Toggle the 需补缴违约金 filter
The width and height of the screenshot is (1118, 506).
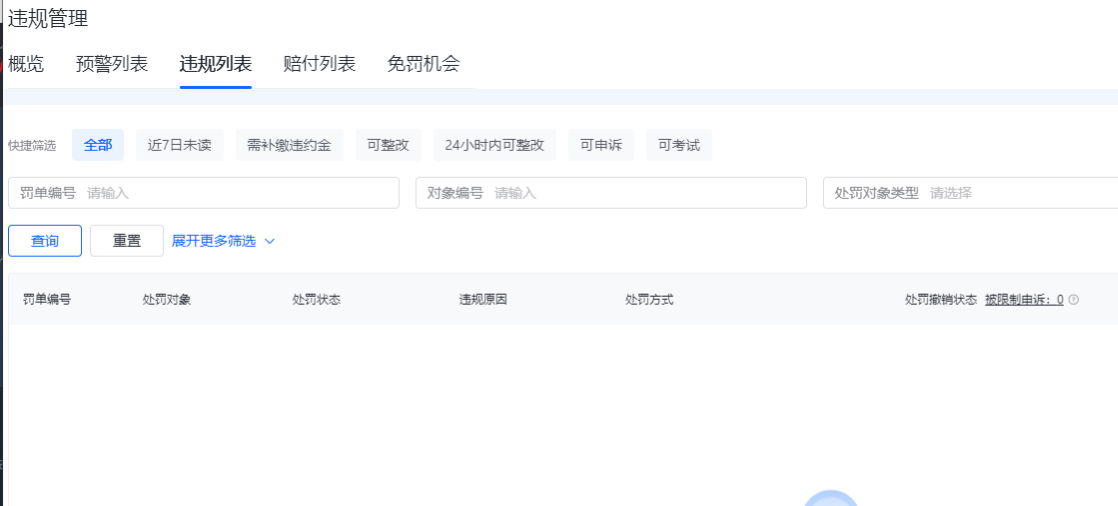click(289, 145)
